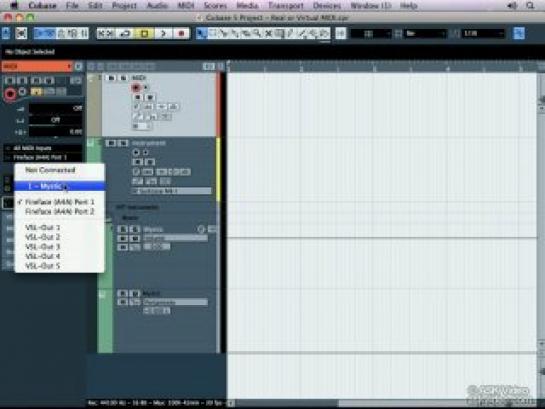Open the orange MIDI inspector header dropdown
This screenshot has height=409, width=545.
click(37, 66)
